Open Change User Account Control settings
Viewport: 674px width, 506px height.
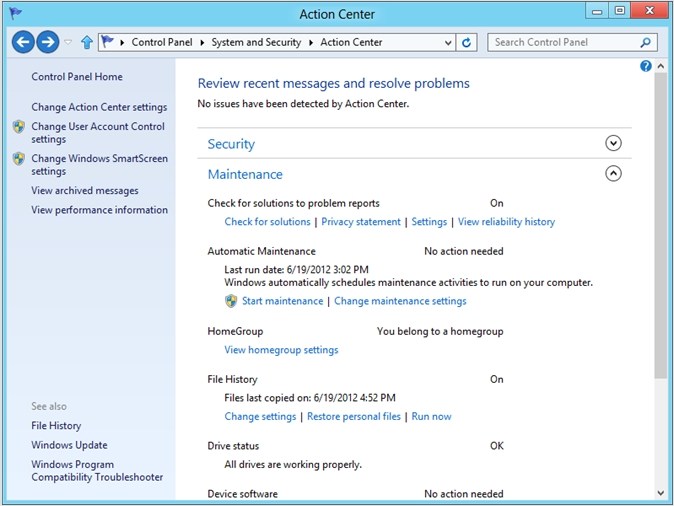click(x=98, y=132)
